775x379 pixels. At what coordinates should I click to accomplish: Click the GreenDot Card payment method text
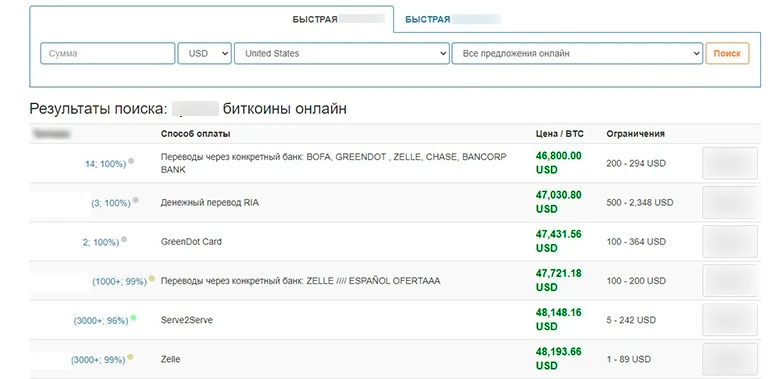[191, 242]
